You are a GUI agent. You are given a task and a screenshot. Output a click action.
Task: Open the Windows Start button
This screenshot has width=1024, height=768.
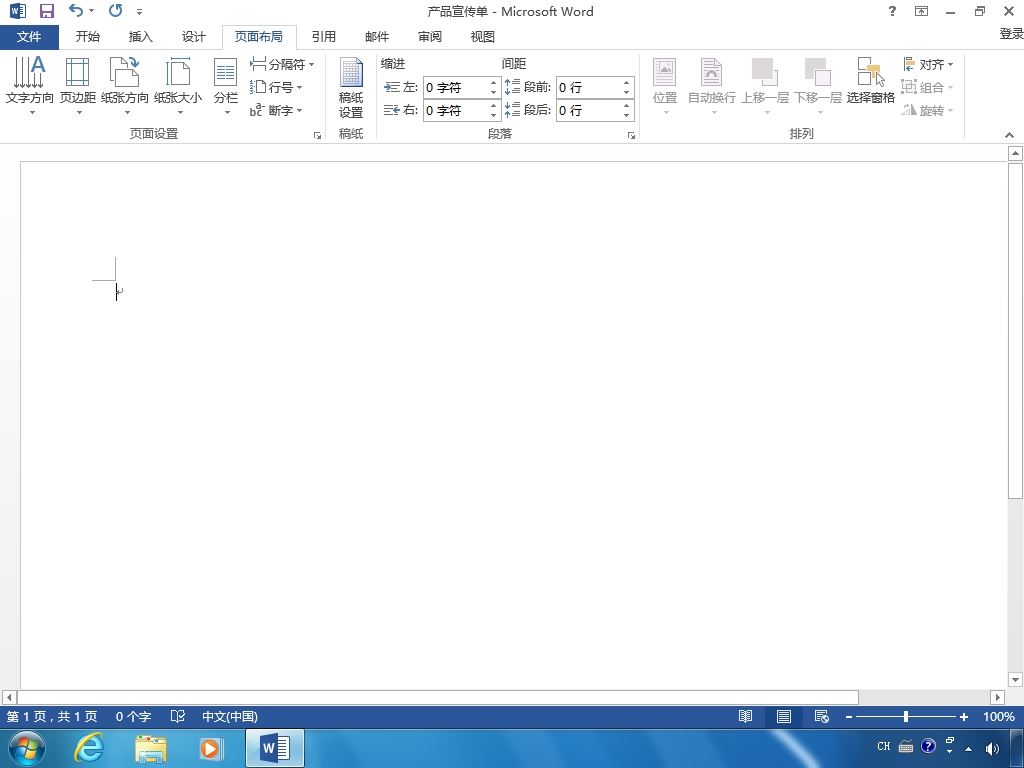tap(26, 748)
